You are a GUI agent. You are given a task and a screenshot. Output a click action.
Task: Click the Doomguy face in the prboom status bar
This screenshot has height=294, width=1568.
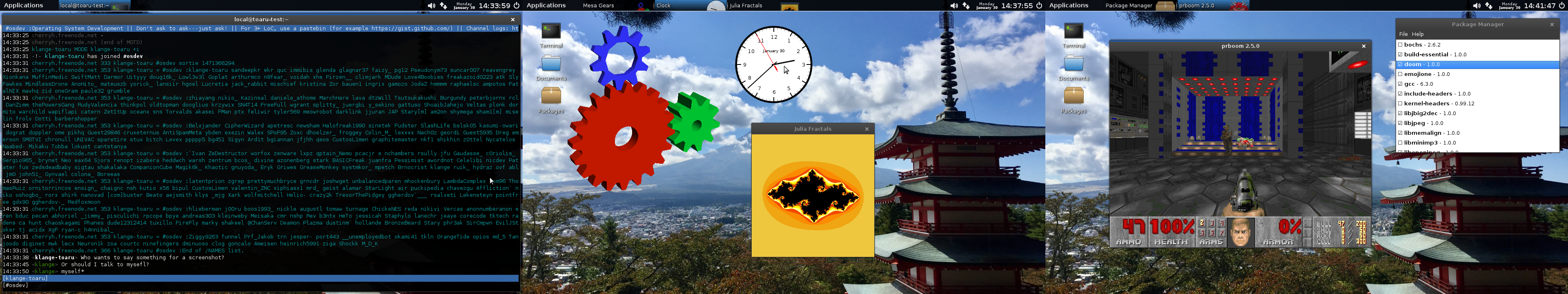(1240, 232)
